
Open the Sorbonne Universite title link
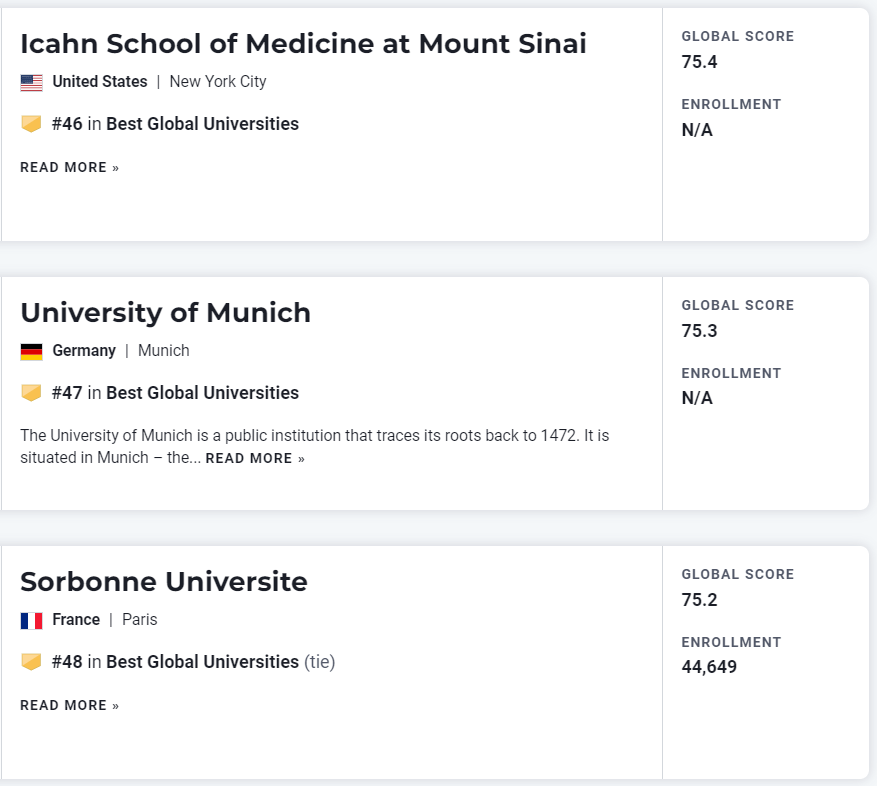(164, 582)
